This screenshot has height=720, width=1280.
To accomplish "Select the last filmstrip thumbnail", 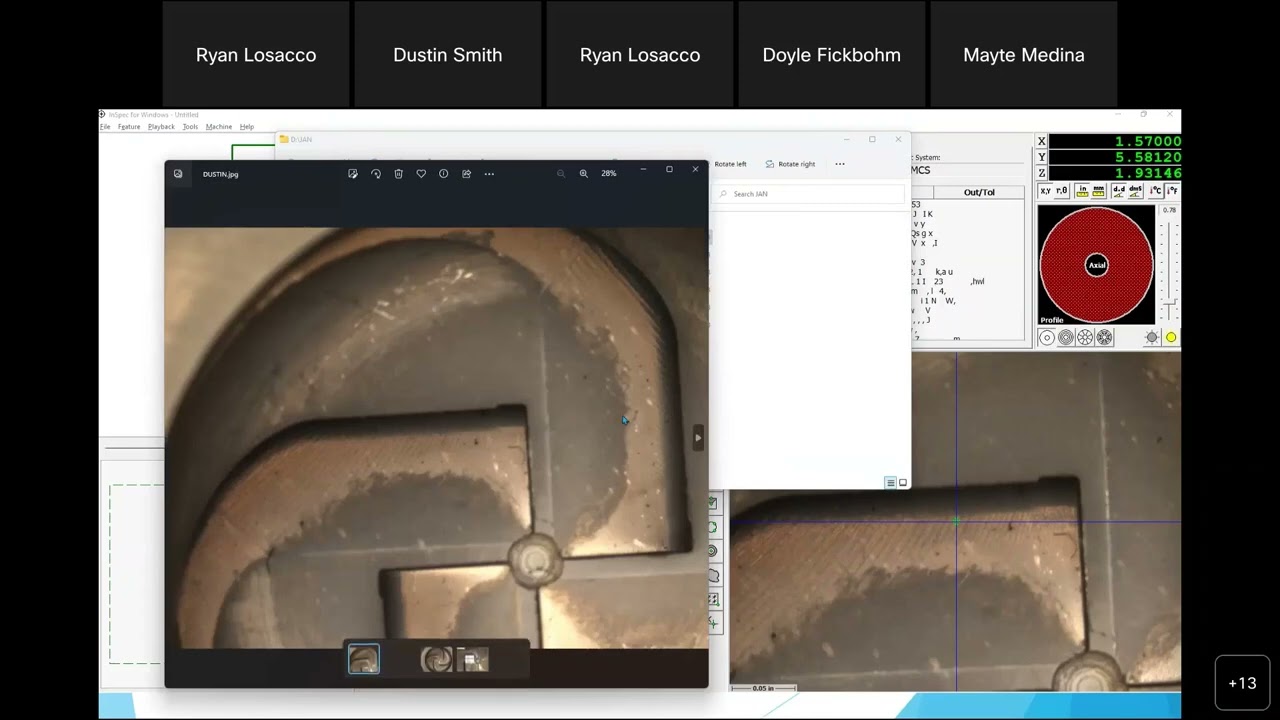I will [x=473, y=659].
